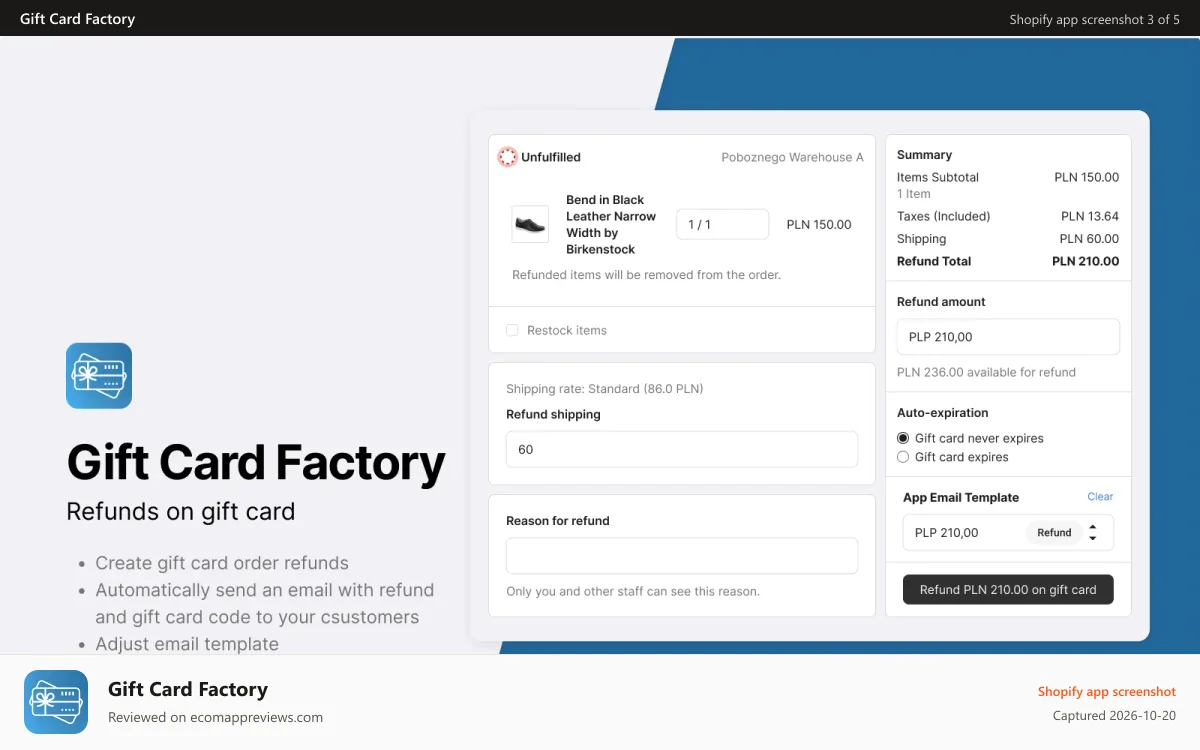Click PLN 236.00 available for refund text
The image size is (1200, 750).
(986, 372)
